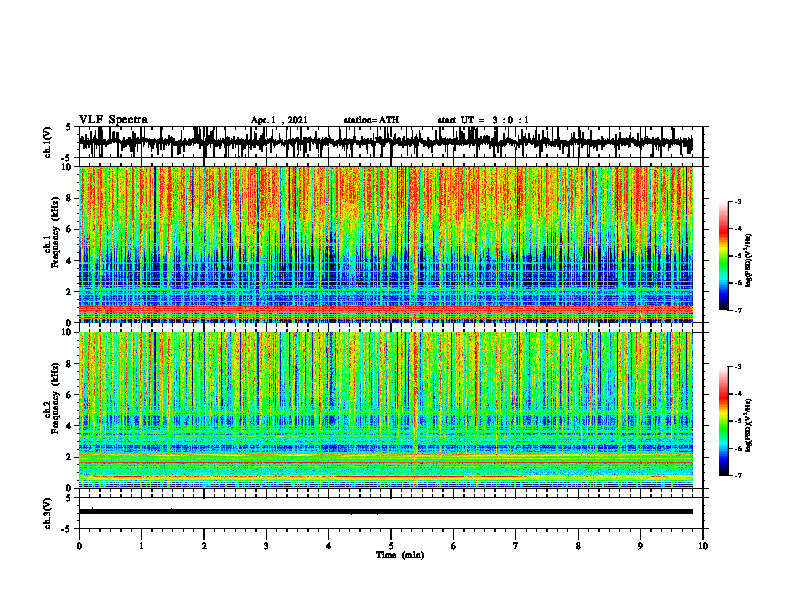The width and height of the screenshot is (792, 612).
Task: Click the "ch.3(V)" axis label
Action: pyautogui.click(x=48, y=514)
